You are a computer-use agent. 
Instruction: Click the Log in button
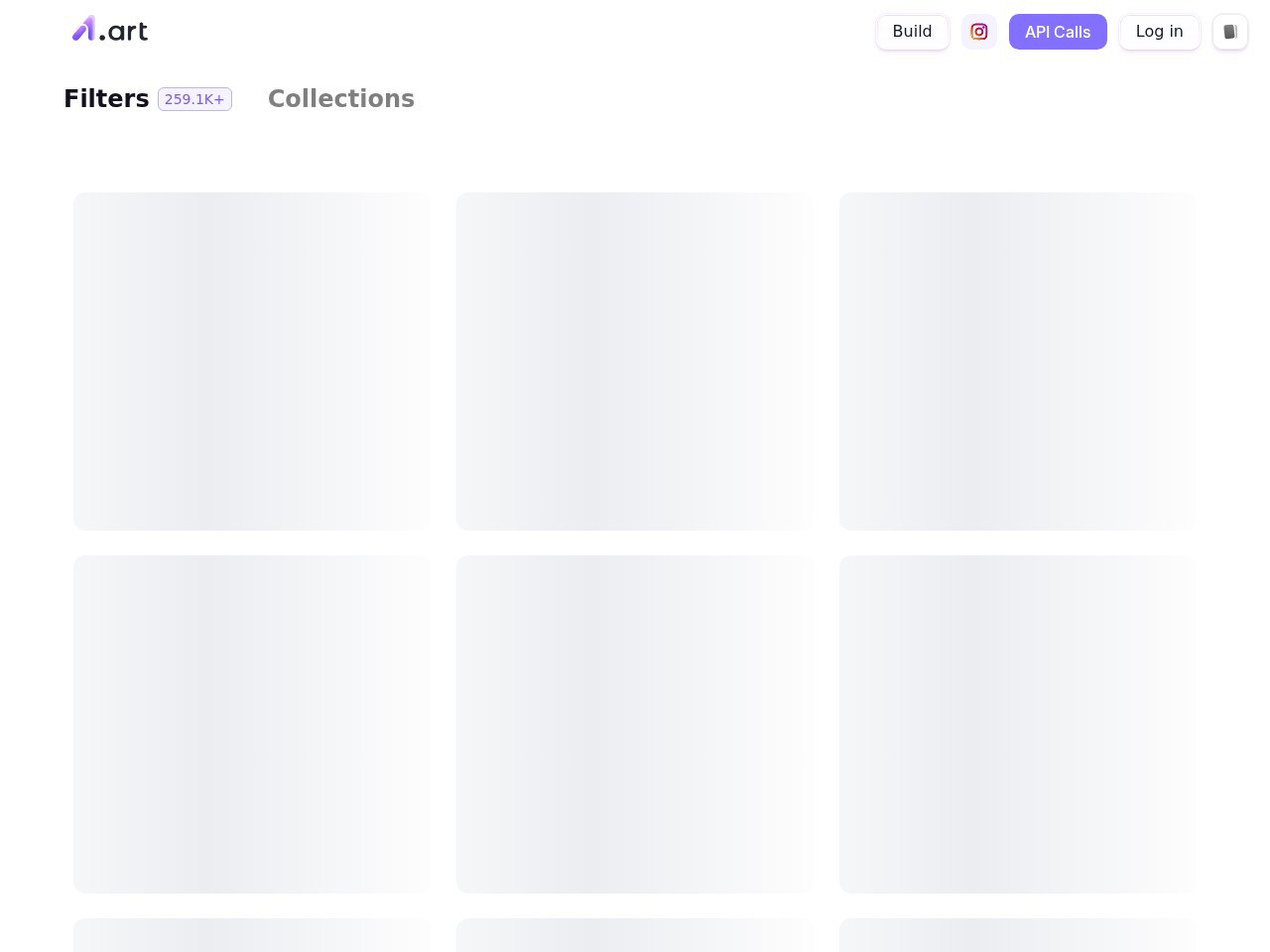click(x=1159, y=32)
